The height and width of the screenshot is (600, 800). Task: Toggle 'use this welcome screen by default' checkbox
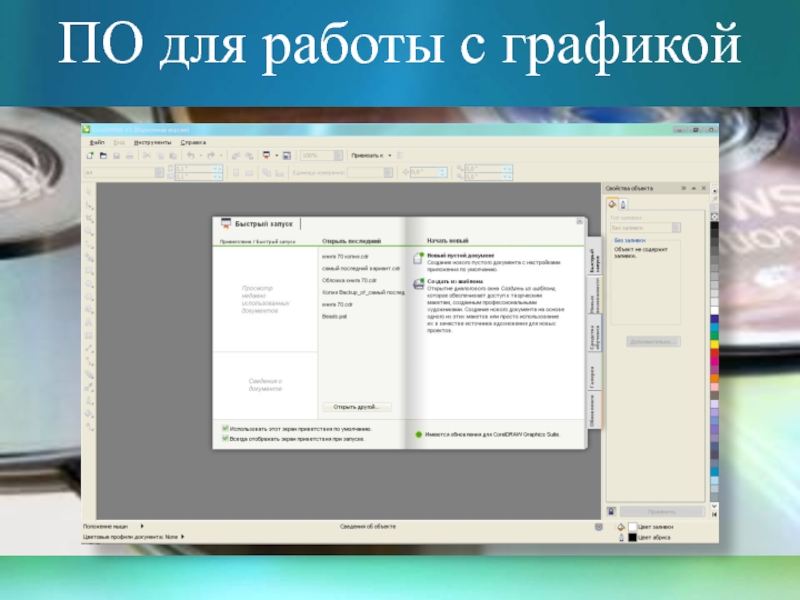225,428
